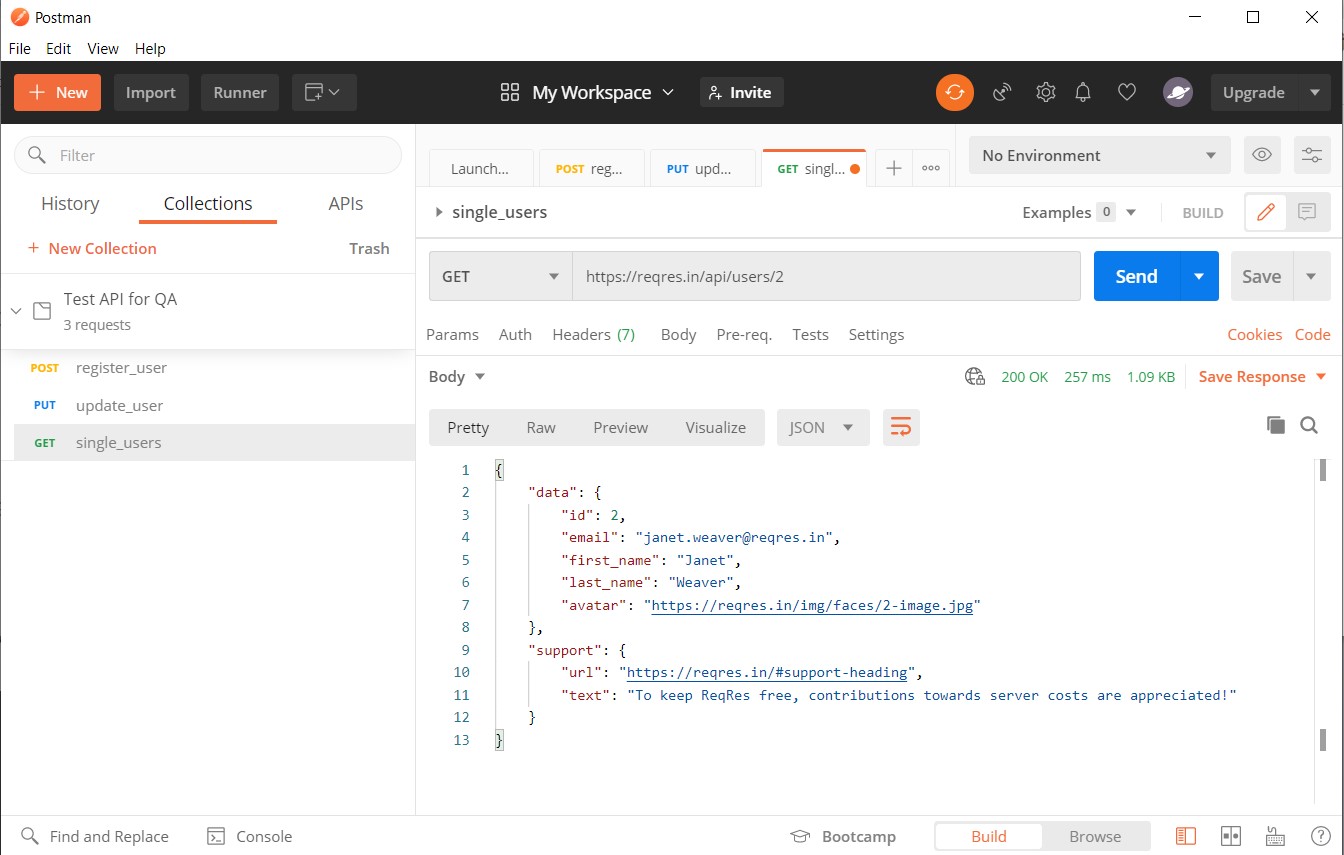The height and width of the screenshot is (855, 1344).
Task: Click the response body vertical scrollbar
Action: pyautogui.click(x=1322, y=600)
